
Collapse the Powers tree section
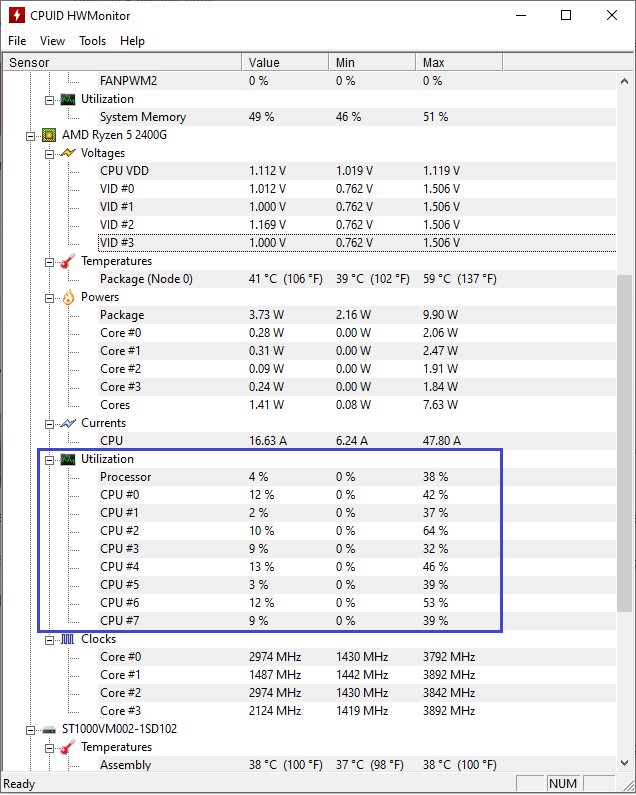49,298
